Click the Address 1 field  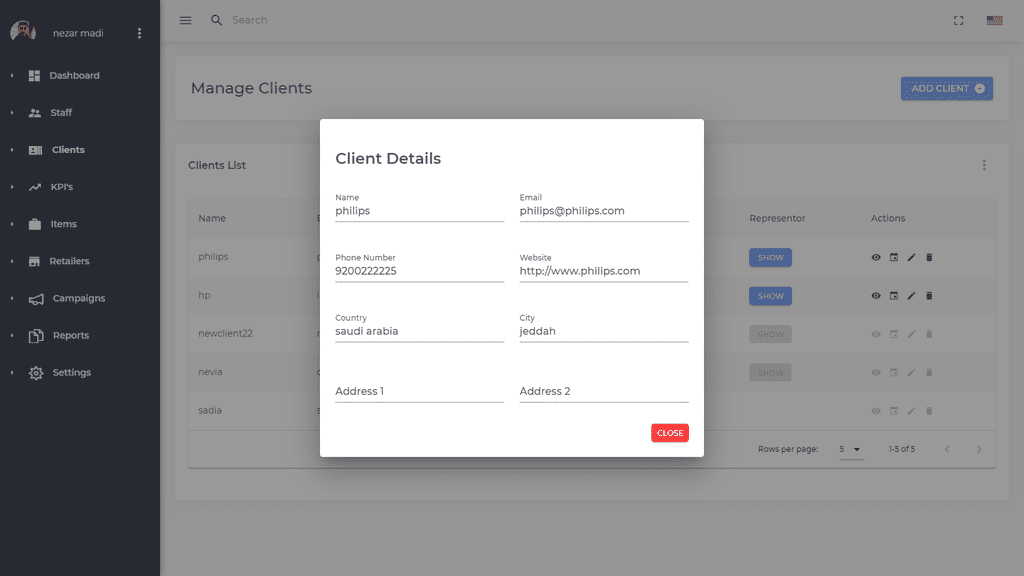click(419, 391)
